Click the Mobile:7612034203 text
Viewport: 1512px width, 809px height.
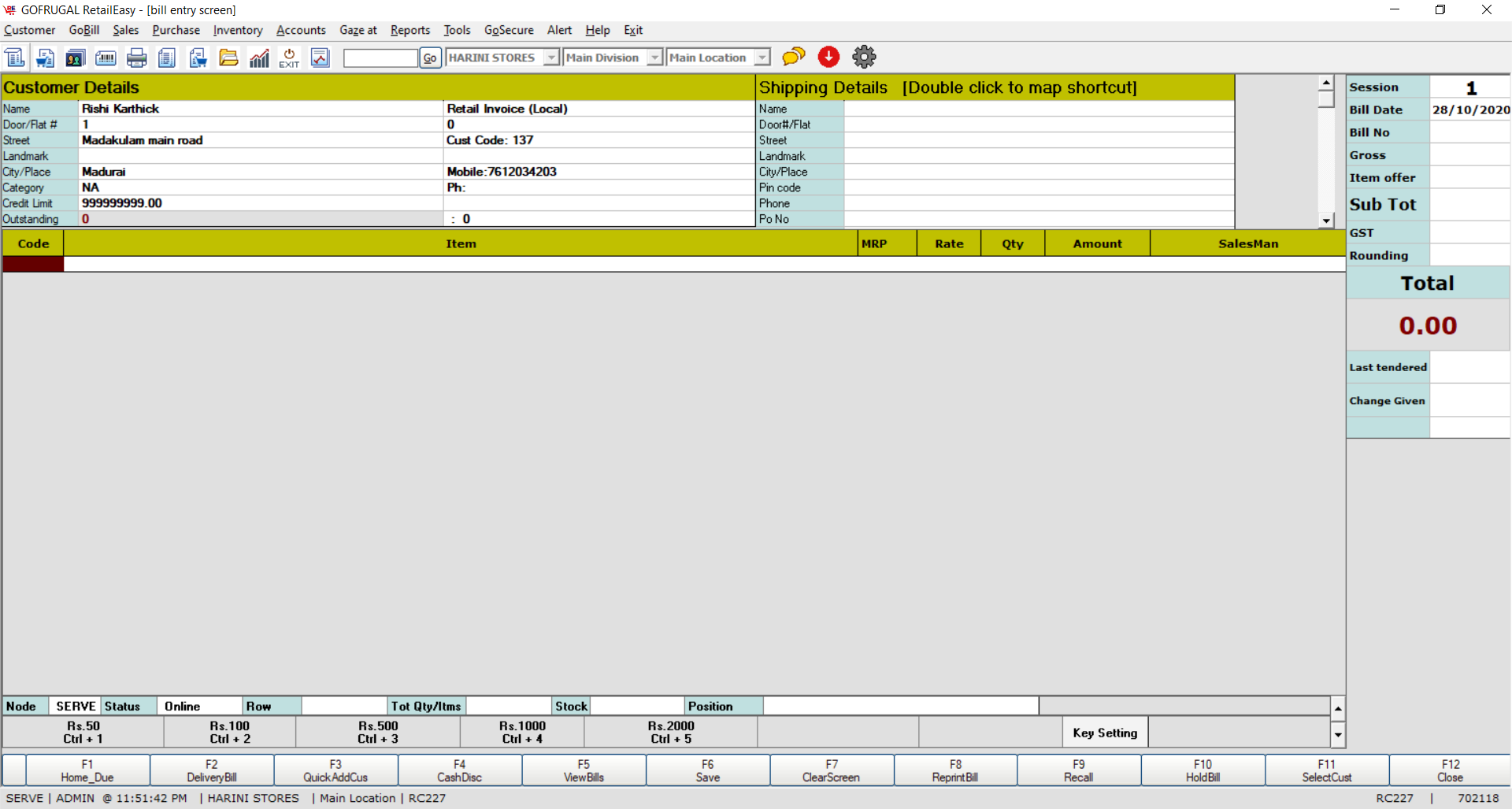[502, 172]
